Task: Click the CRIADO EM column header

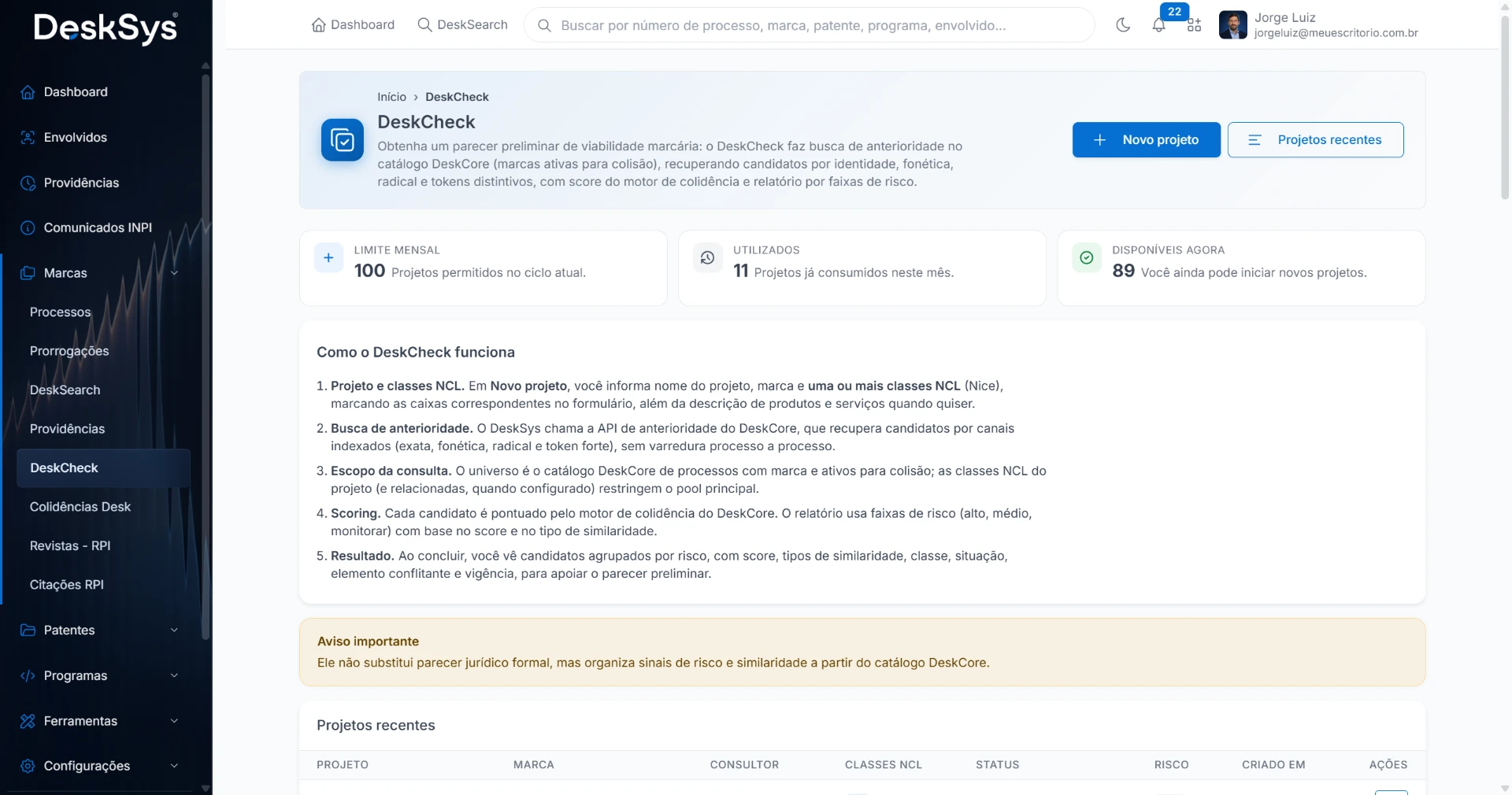Action: 1273,765
